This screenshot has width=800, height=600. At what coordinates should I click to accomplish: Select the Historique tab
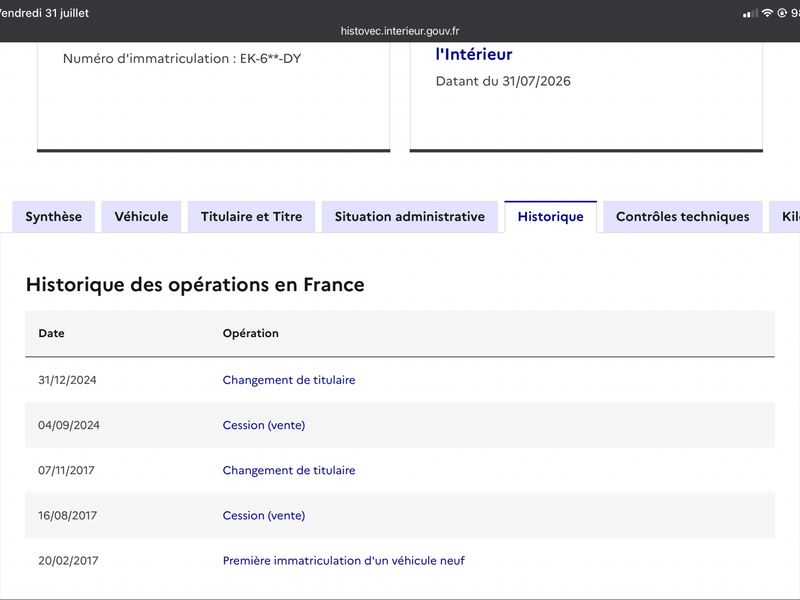tap(551, 217)
